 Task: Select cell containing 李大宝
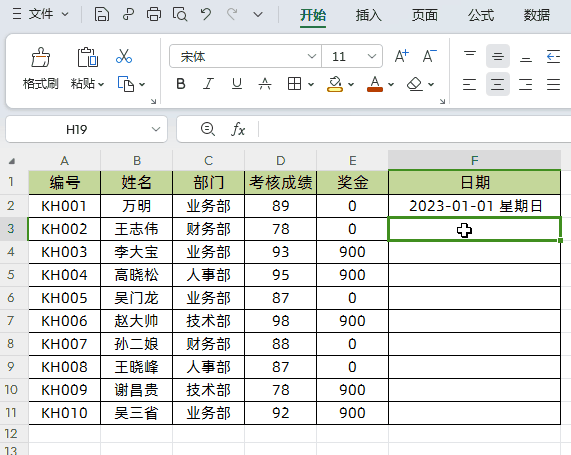(x=136, y=252)
